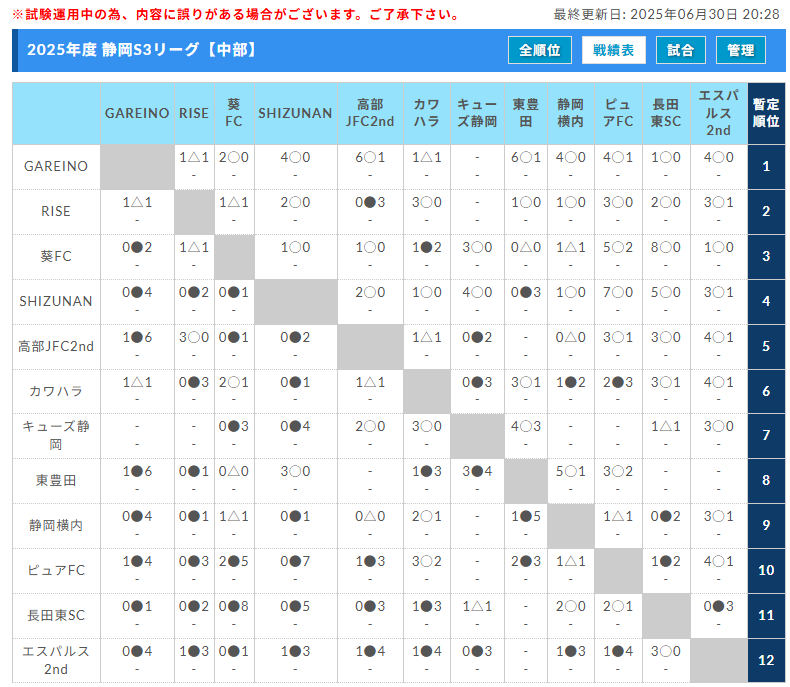This screenshot has width=790, height=687.
Task: Select the キューズ静岡 row label
Action: click(x=56, y=436)
